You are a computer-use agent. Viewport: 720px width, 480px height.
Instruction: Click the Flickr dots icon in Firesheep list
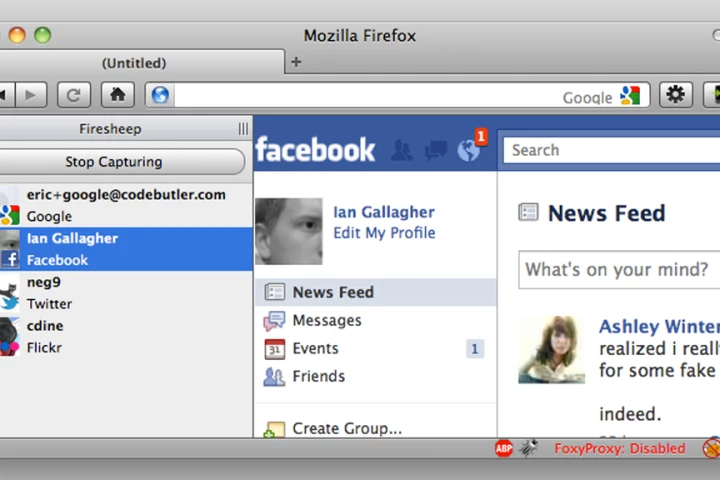(x=10, y=347)
